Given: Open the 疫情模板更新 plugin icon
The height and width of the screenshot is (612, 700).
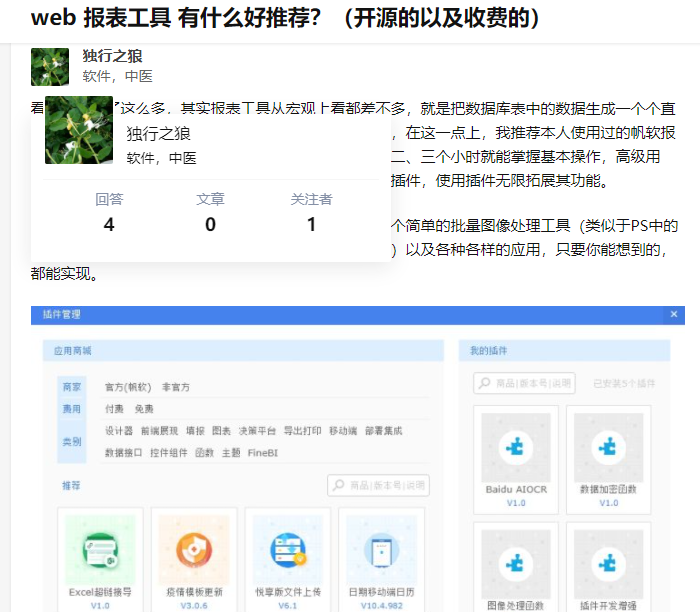Looking at the screenshot, I should [194, 550].
